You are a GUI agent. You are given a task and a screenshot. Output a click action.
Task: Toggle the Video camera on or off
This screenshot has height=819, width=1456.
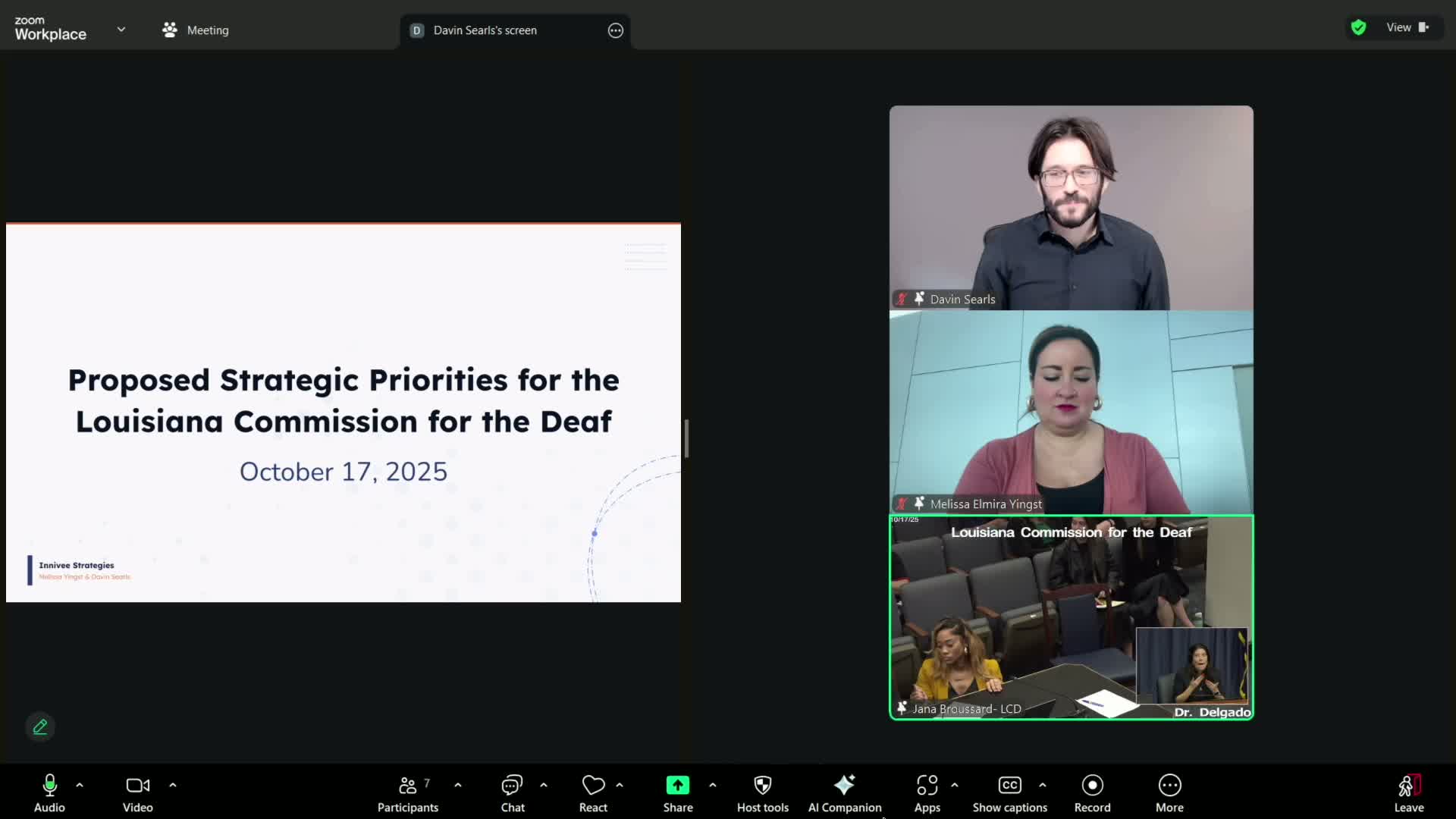pos(138,793)
